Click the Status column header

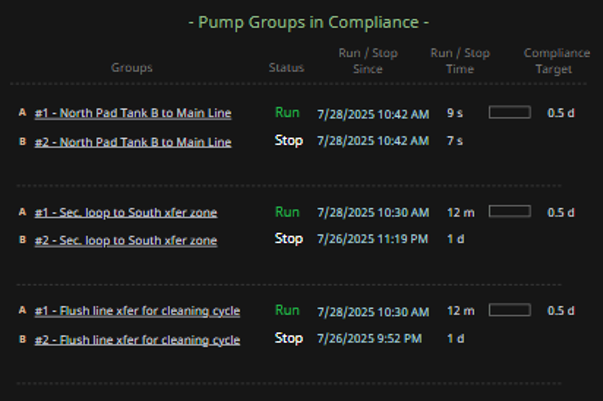click(287, 68)
